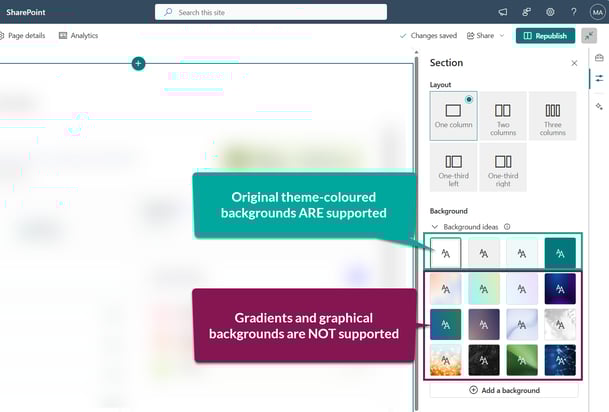Click the collapse arrows icon beside Republish
The height and width of the screenshot is (412, 609).
point(589,36)
